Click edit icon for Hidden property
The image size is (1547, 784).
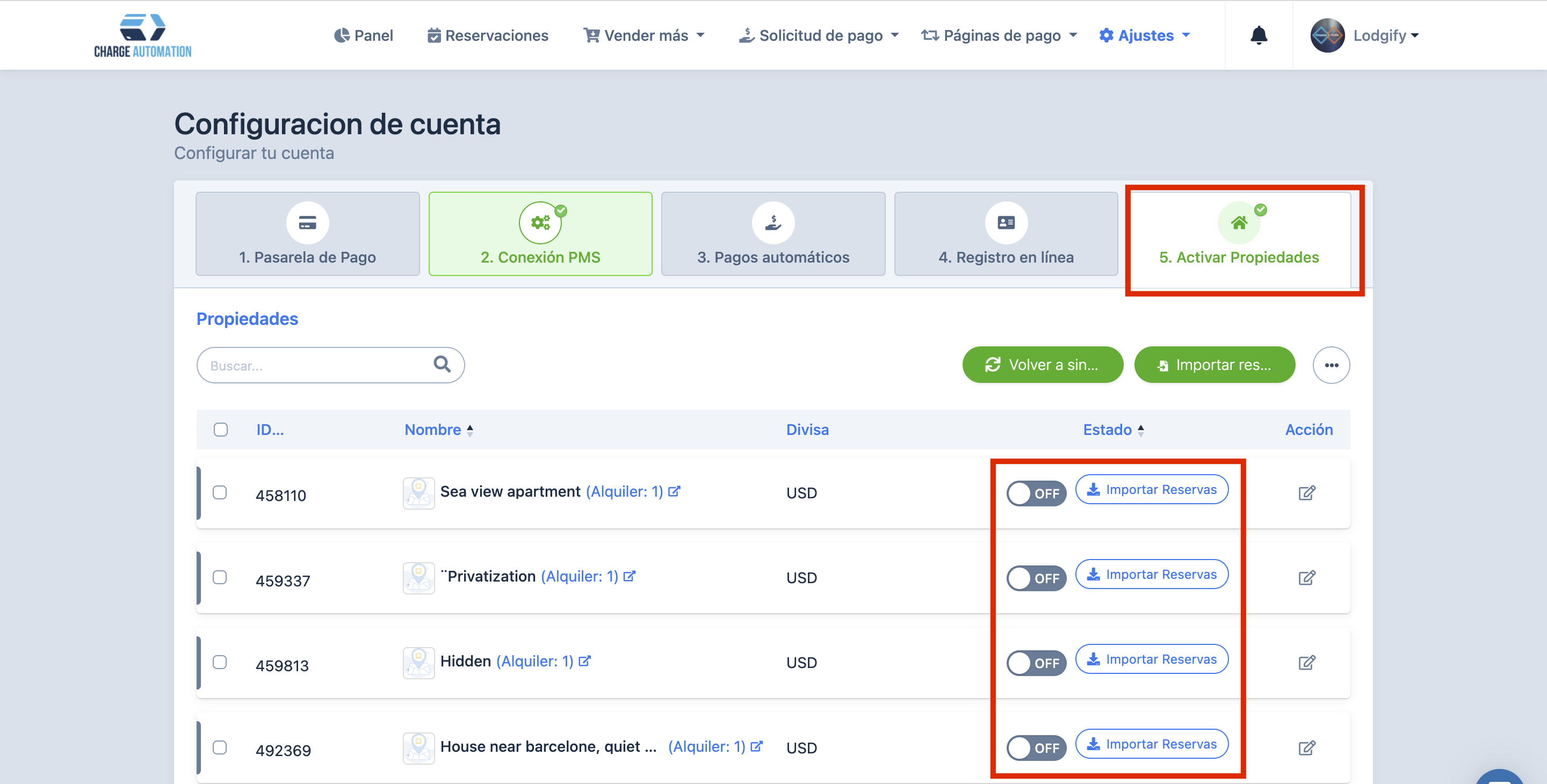point(1307,663)
